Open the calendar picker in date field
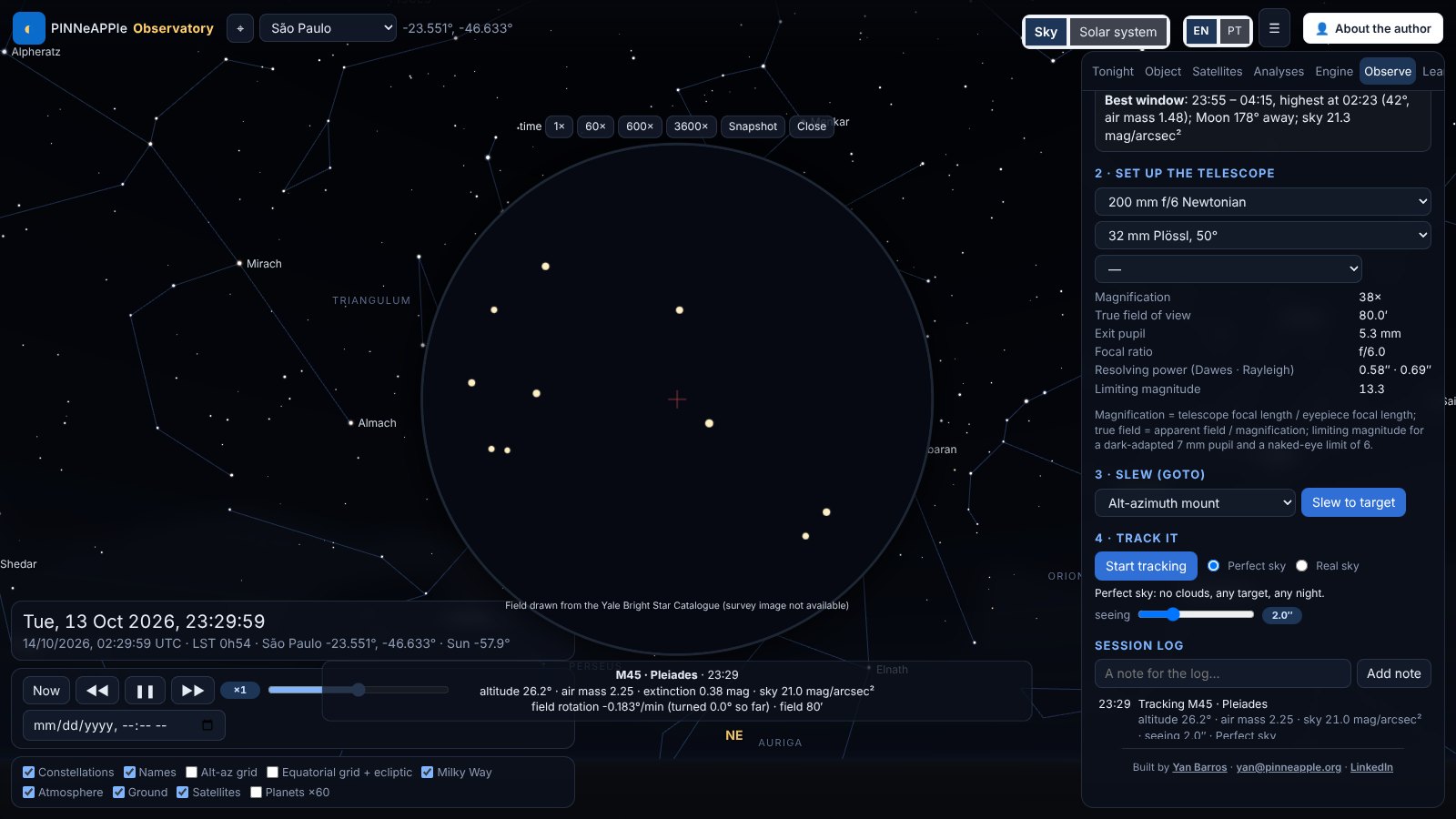The height and width of the screenshot is (819, 1456). [x=207, y=725]
